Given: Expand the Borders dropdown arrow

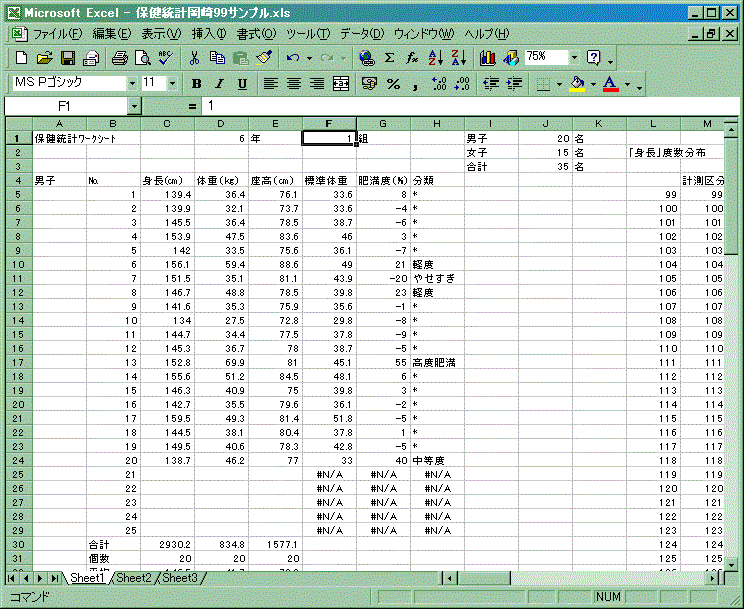Looking at the screenshot, I should point(559,84).
